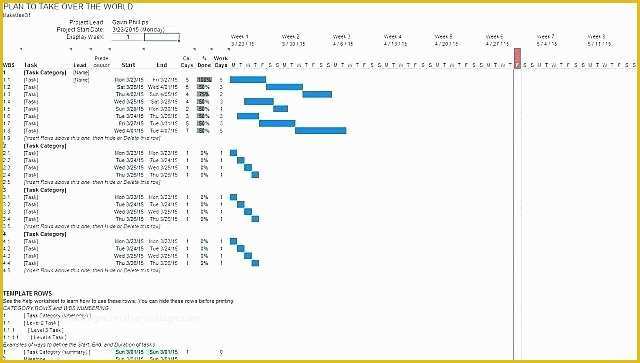The height and width of the screenshot is (363, 640).
Task: Select the 'End' column header
Action: (162, 65)
